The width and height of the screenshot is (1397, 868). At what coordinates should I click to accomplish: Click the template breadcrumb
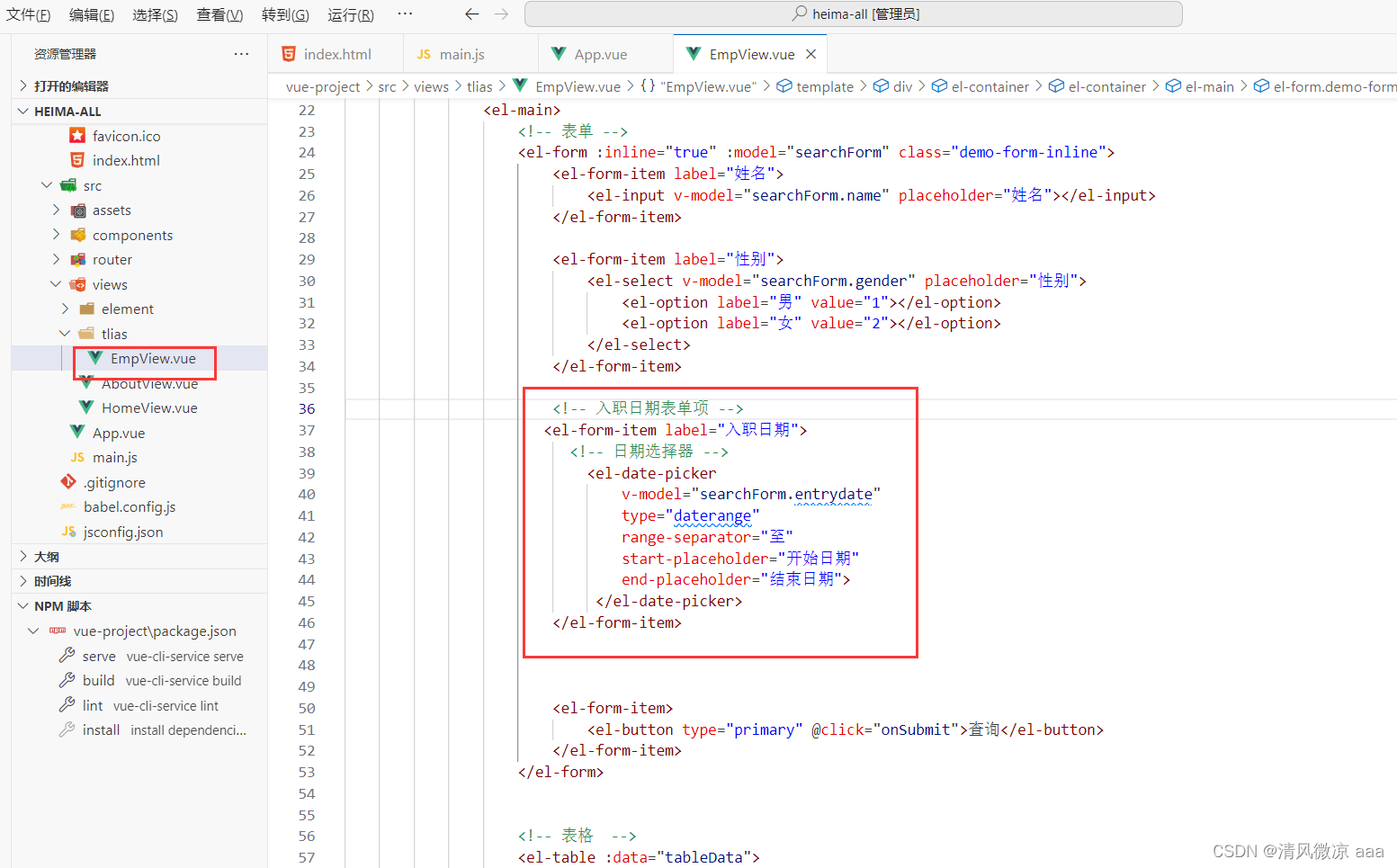(825, 86)
